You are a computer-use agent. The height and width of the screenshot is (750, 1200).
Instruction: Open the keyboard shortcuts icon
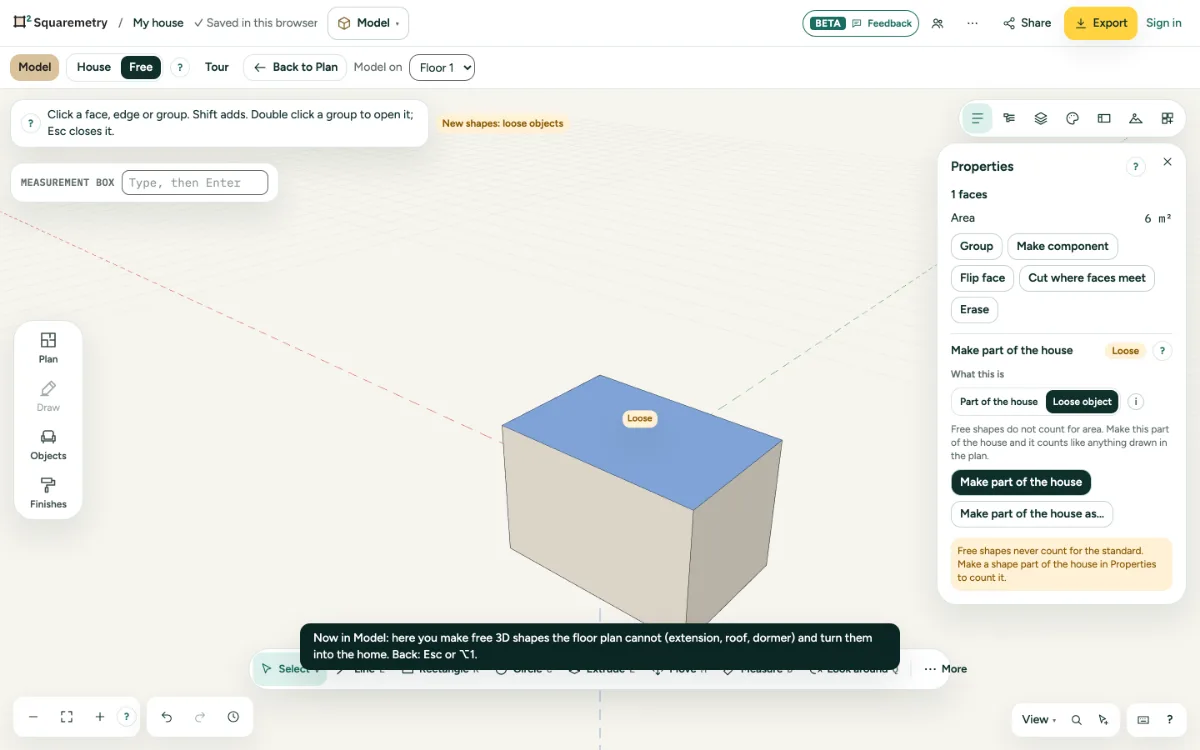point(1144,720)
